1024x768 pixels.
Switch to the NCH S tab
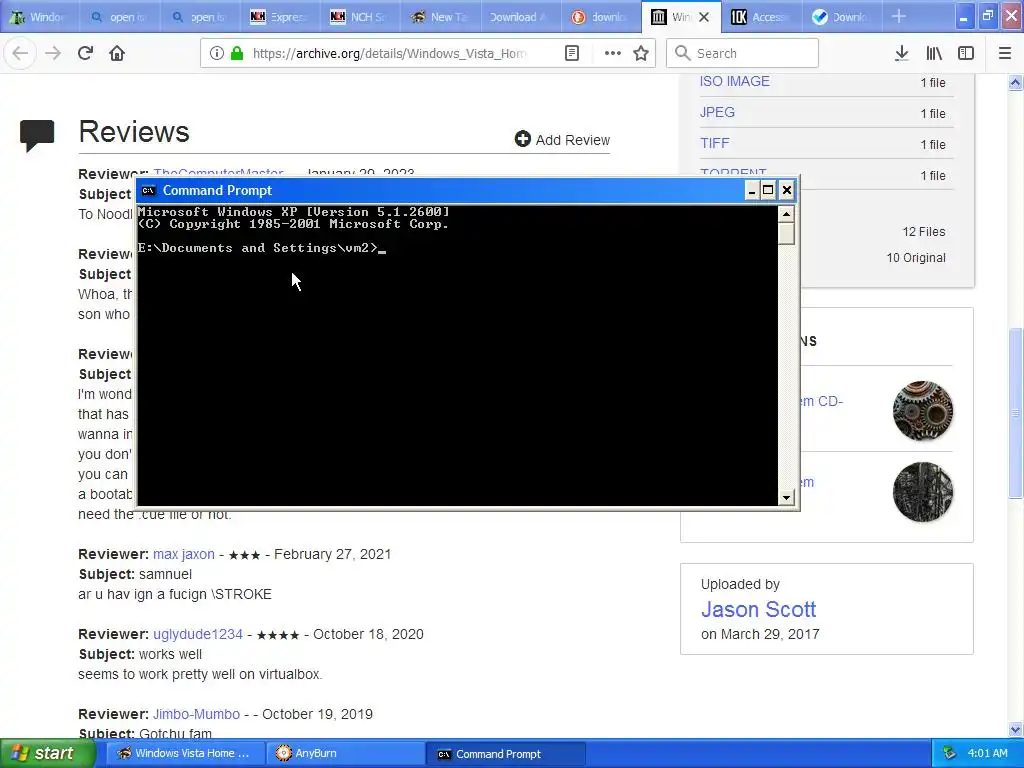click(359, 17)
